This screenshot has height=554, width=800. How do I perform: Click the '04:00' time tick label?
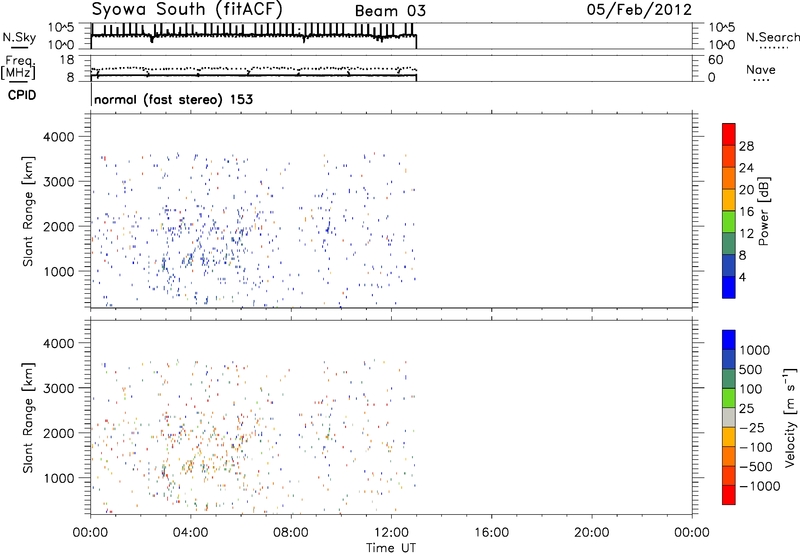190,533
